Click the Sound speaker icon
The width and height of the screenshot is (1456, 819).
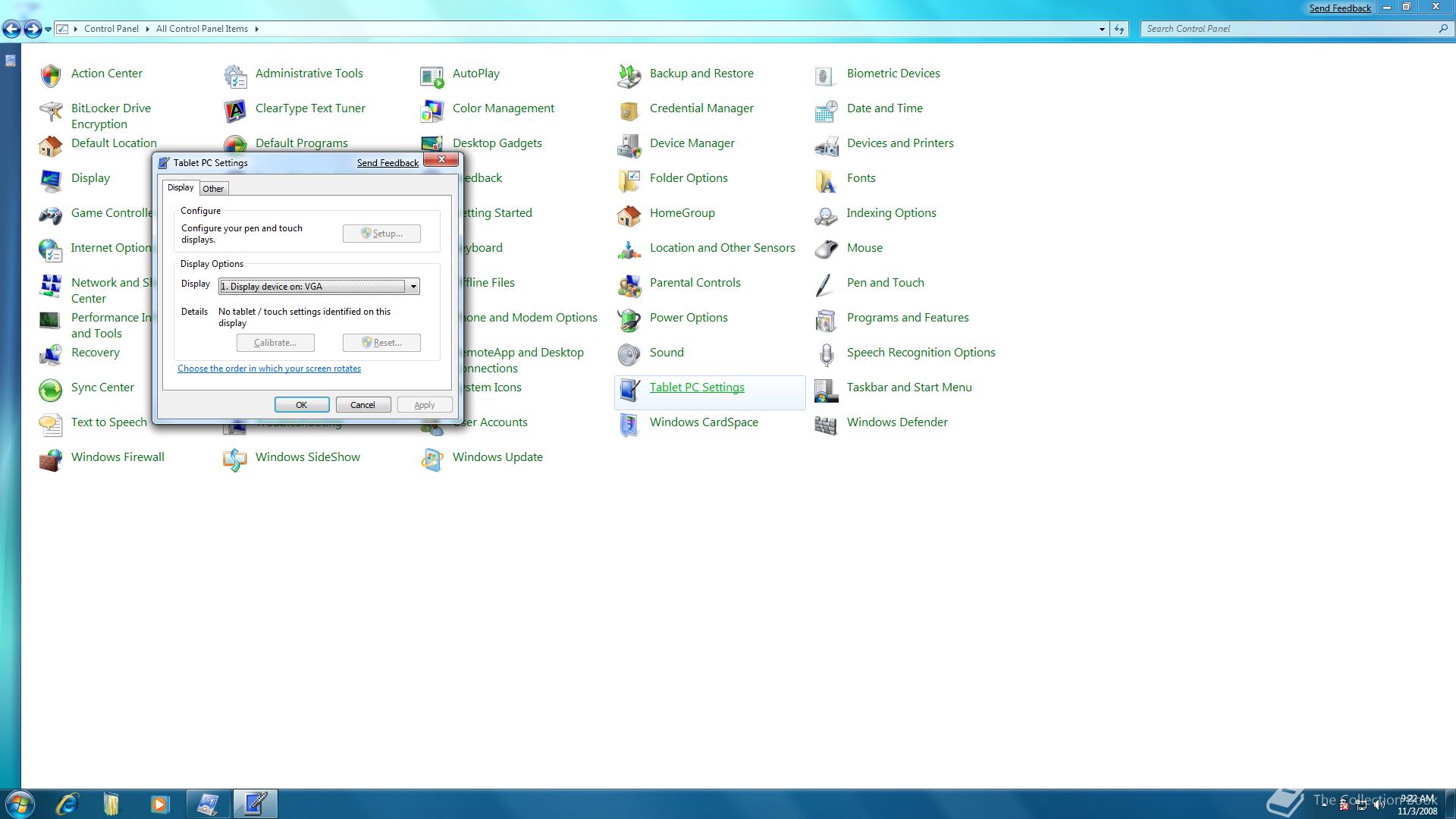tap(629, 354)
